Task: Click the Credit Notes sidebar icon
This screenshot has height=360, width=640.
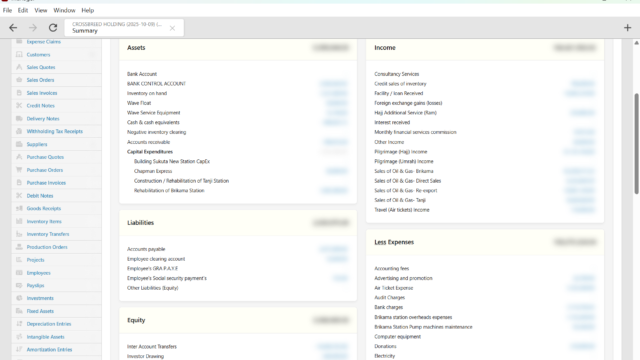Action: (x=19, y=105)
